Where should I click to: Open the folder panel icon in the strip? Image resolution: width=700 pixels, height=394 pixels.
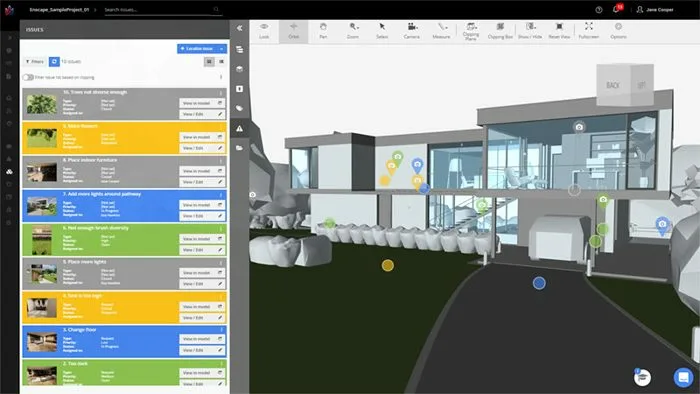240,148
